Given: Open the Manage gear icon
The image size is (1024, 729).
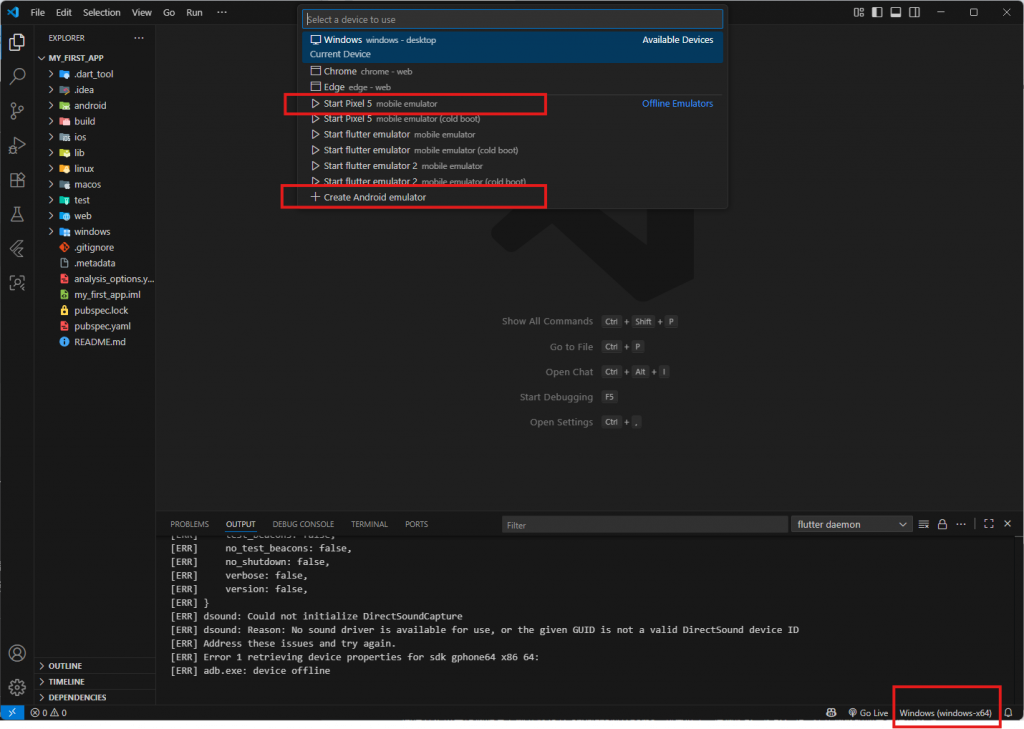Looking at the screenshot, I should (18, 687).
